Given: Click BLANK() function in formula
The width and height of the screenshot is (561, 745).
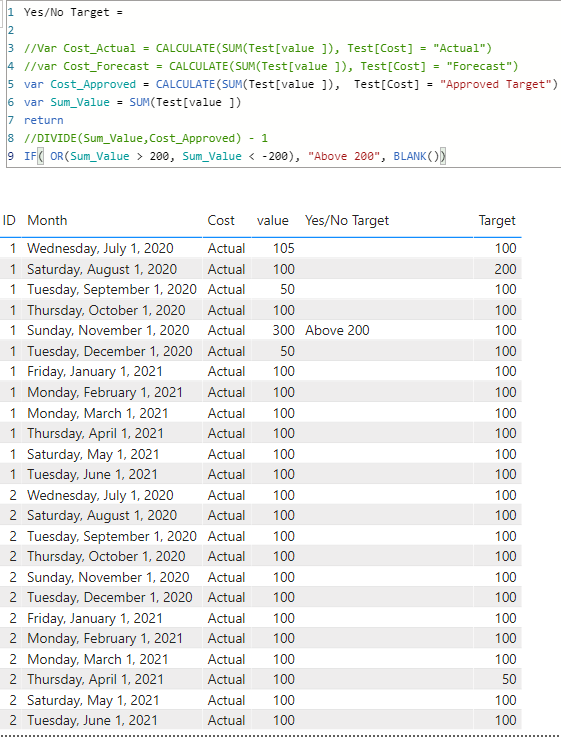Looking at the screenshot, I should tap(416, 156).
